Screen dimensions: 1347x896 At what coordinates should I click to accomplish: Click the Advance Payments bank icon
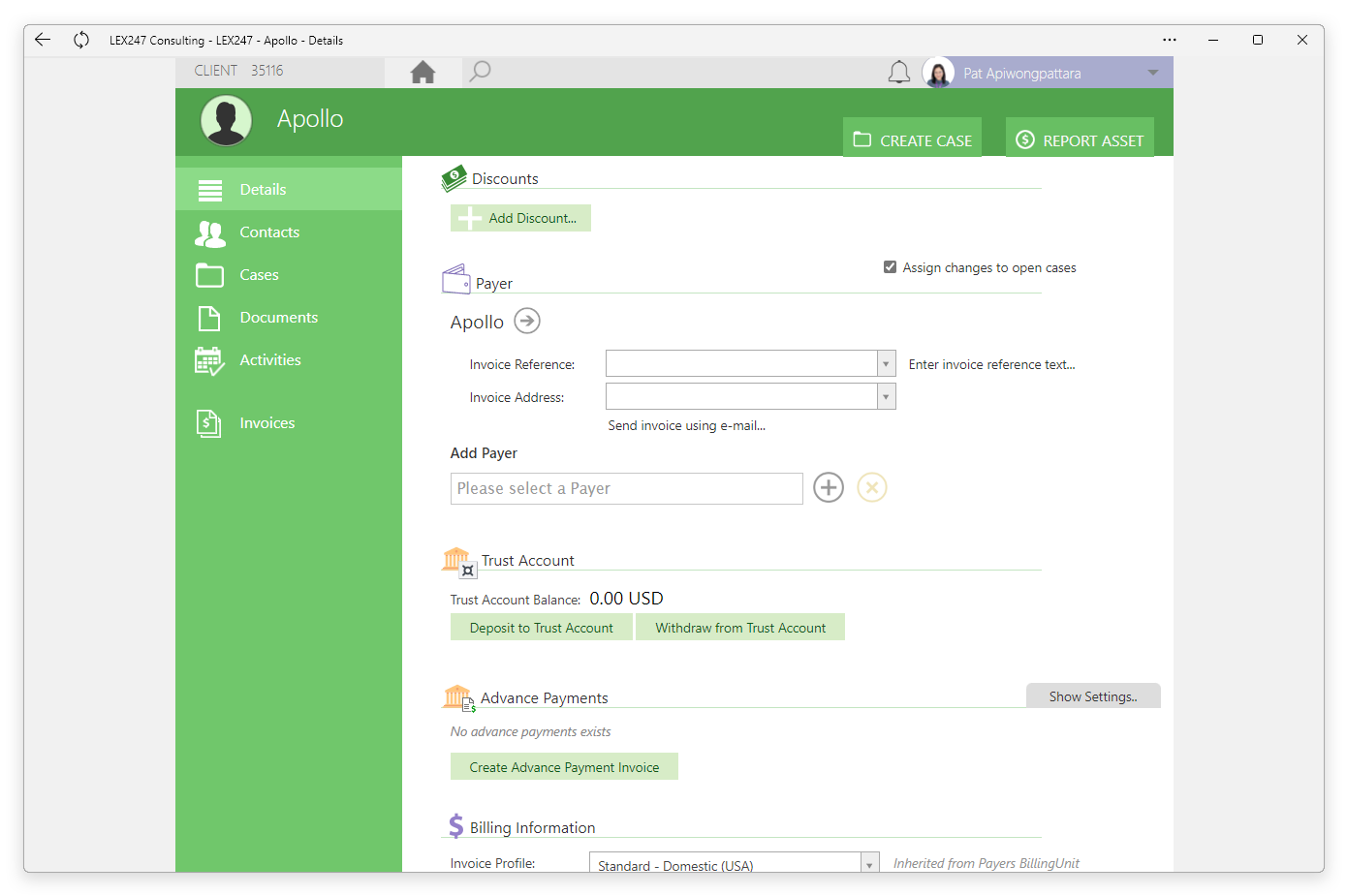point(459,698)
